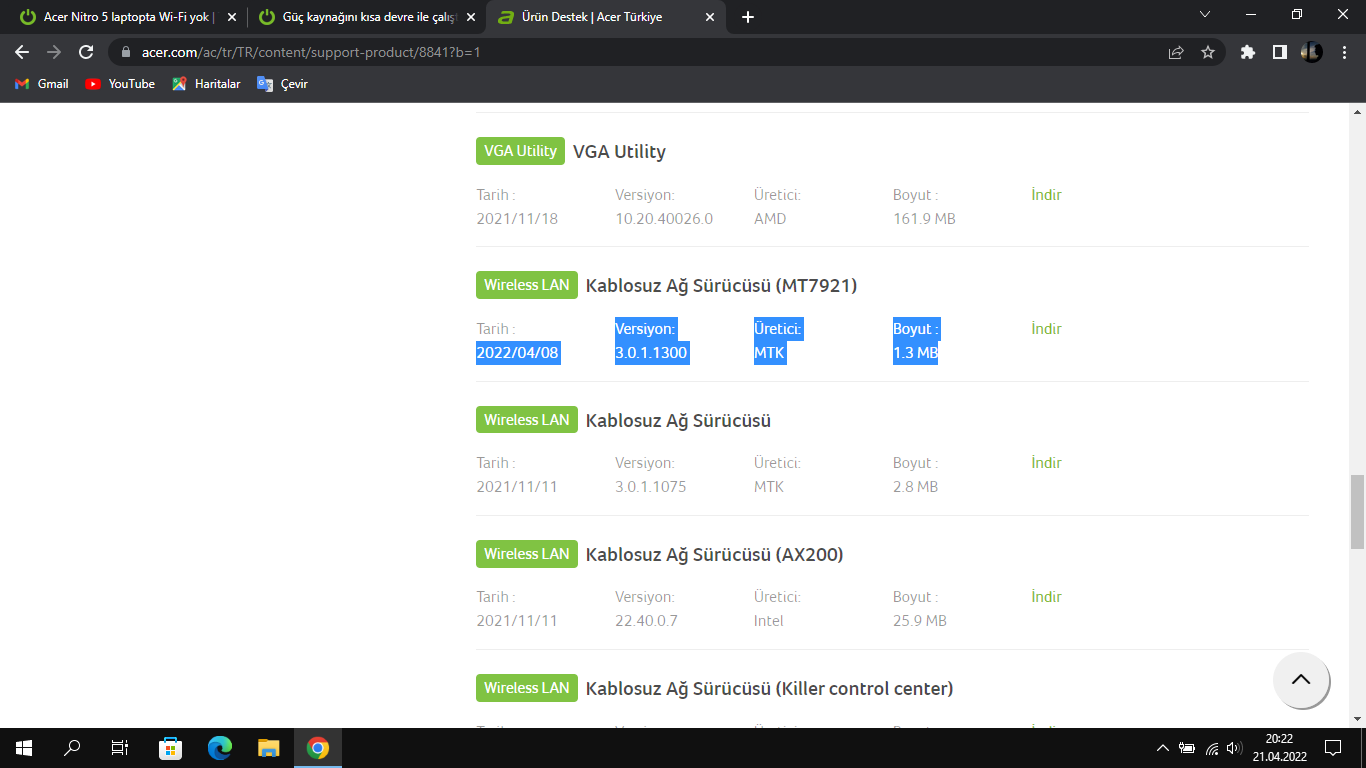Screen dimensions: 1366x768
Task: Click the Kablosuz Ağ Sürücüsü (MT7921) title
Action: click(x=721, y=286)
